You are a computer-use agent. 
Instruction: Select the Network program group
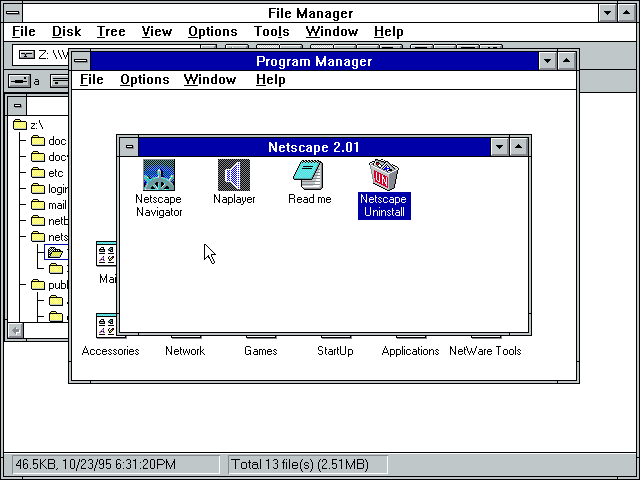(x=185, y=351)
